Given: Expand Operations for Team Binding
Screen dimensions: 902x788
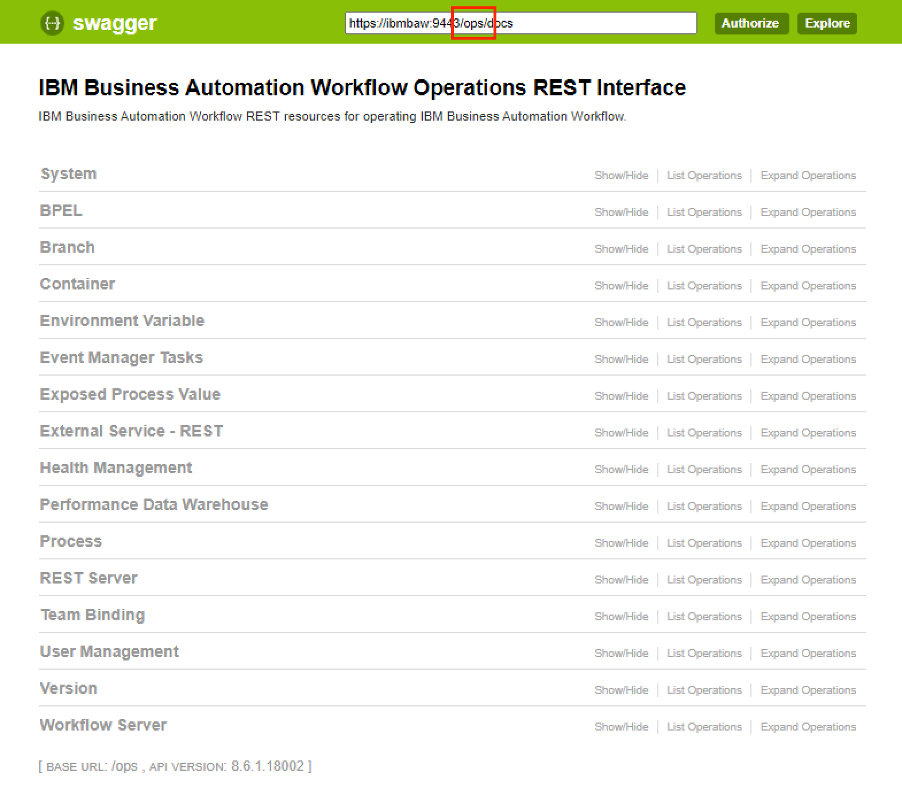Looking at the screenshot, I should click(x=808, y=617).
